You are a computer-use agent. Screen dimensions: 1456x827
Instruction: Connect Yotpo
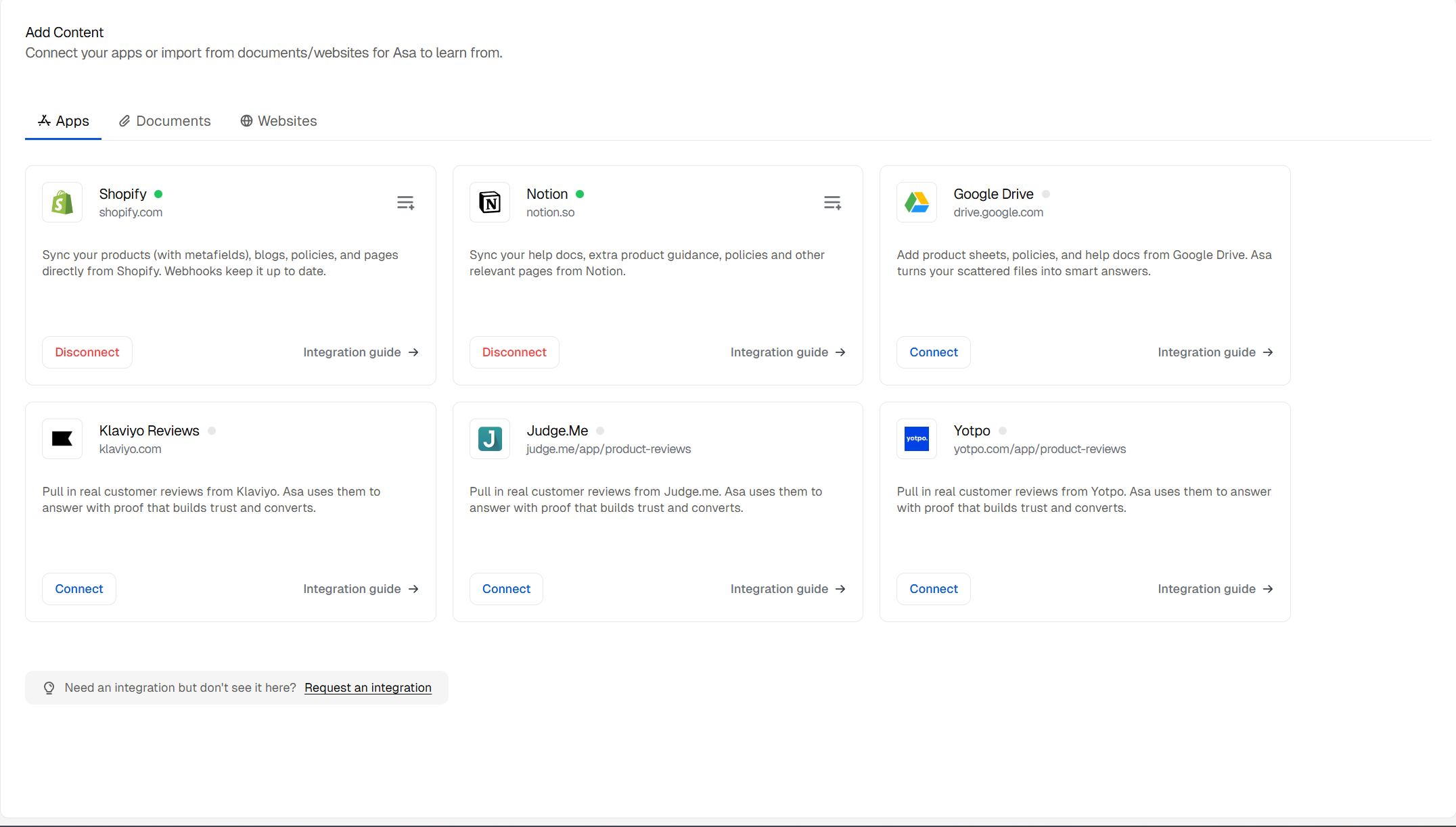(x=934, y=589)
